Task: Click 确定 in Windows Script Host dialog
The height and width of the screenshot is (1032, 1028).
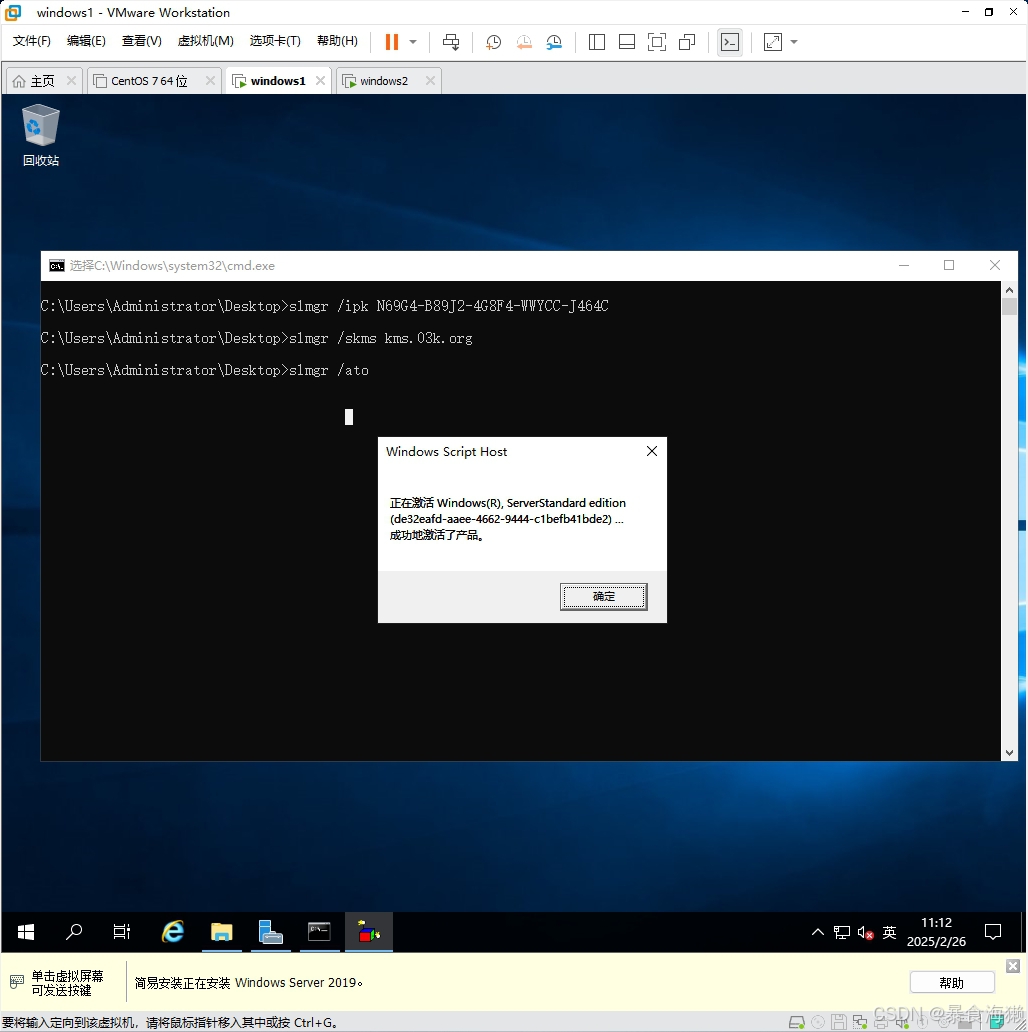Action: pyautogui.click(x=604, y=596)
